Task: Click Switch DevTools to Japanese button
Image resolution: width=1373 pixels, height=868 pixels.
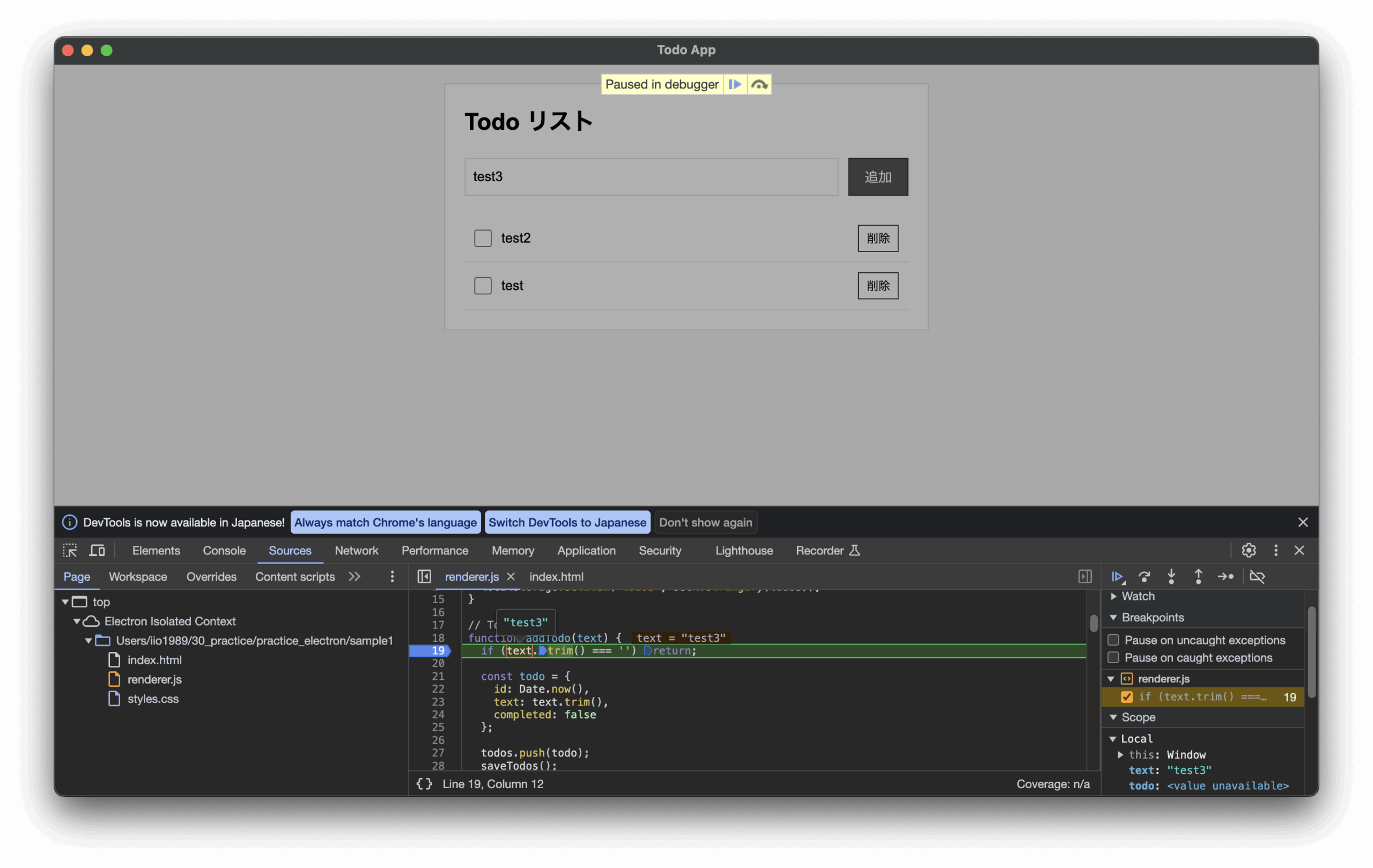Action: point(567,523)
